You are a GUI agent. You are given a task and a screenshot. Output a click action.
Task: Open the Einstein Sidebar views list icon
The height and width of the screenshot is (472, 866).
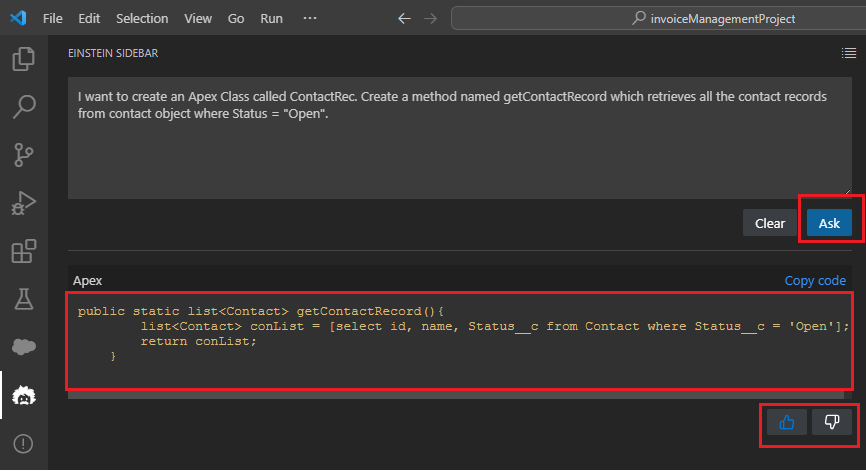coord(848,53)
